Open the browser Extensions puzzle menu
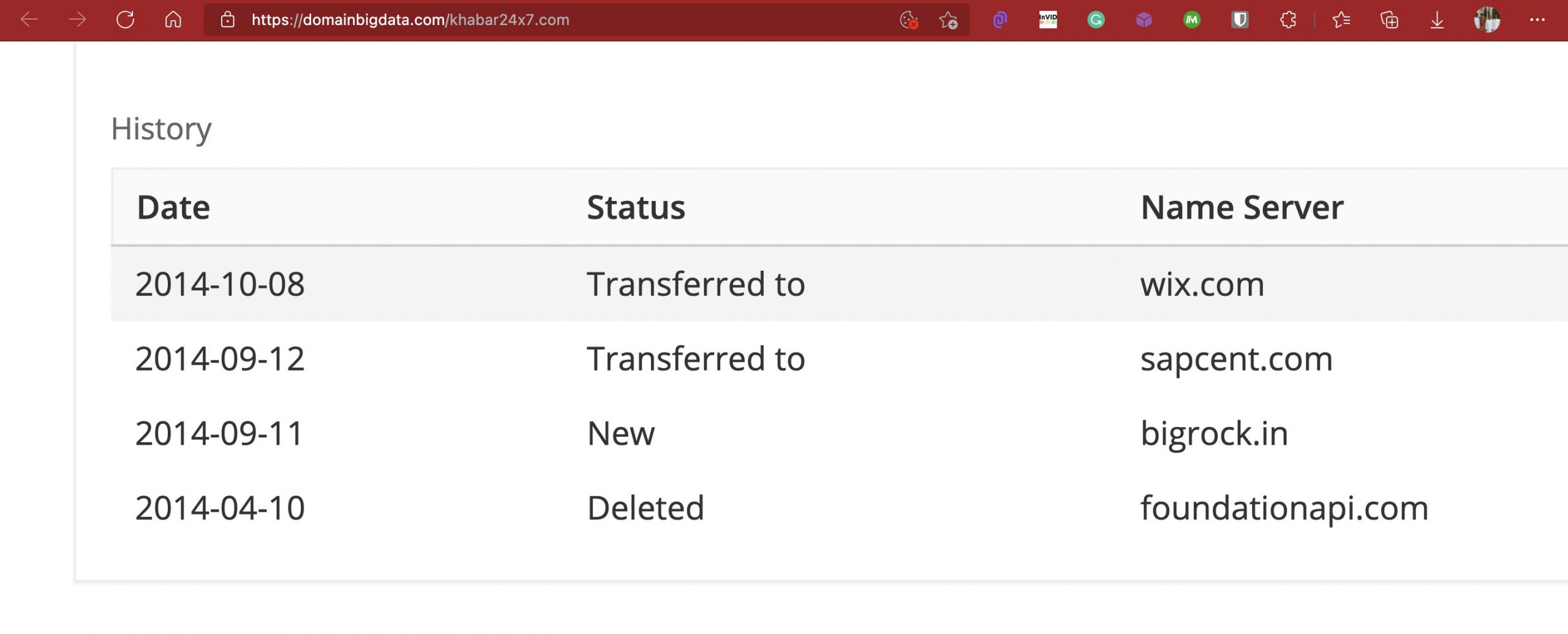 1288,20
